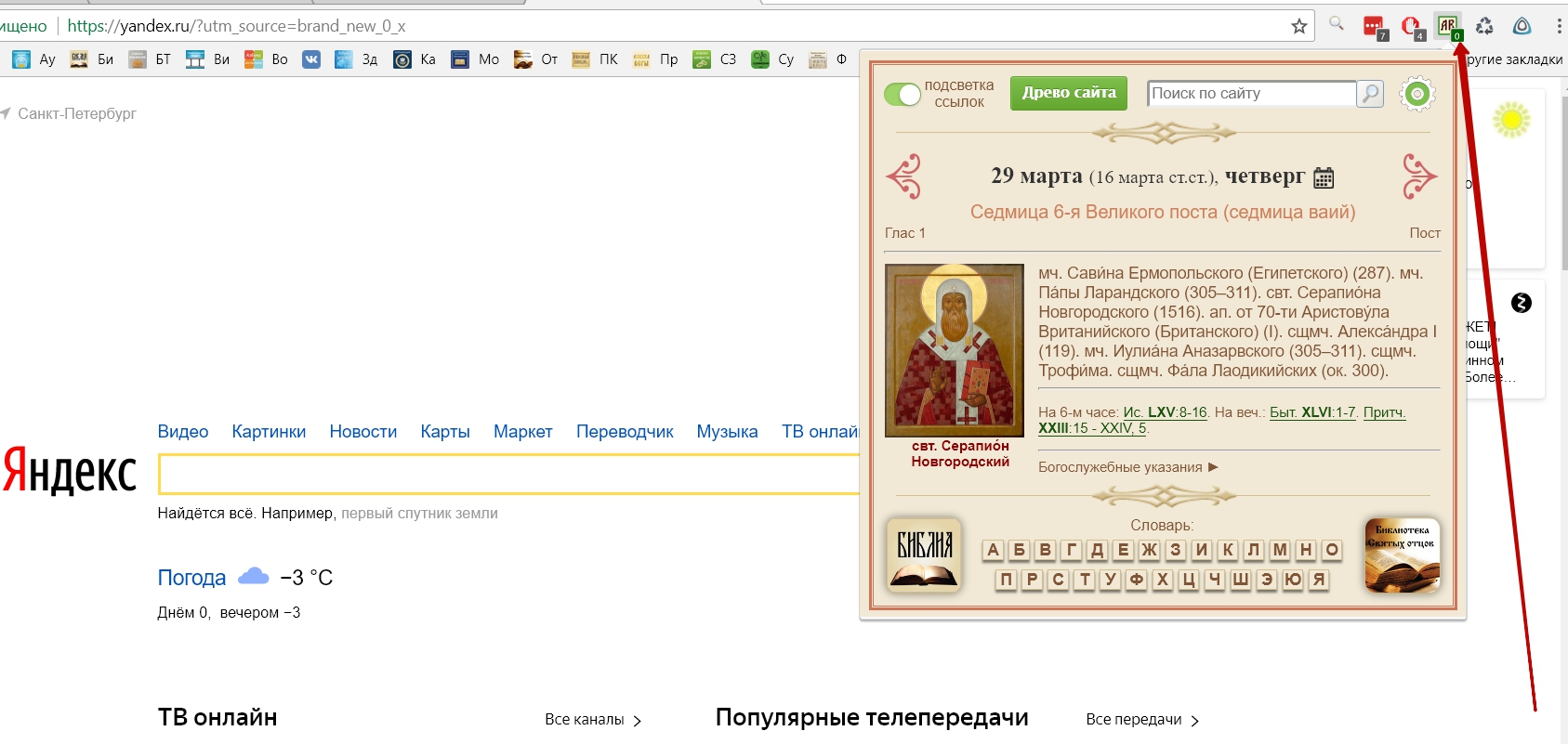Image resolution: width=1568 pixels, height=744 pixels.
Task: Bookmark this page with star icon
Action: tap(1298, 26)
